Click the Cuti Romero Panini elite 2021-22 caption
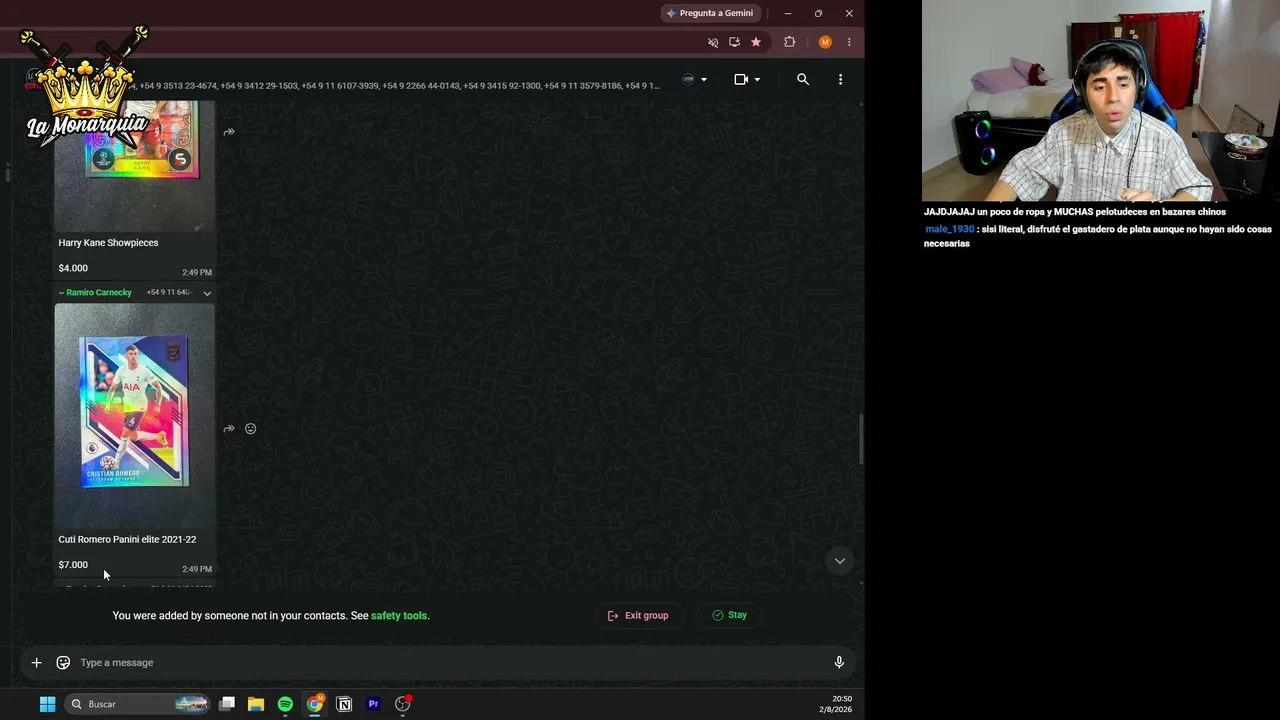This screenshot has width=1280, height=720. coord(127,540)
